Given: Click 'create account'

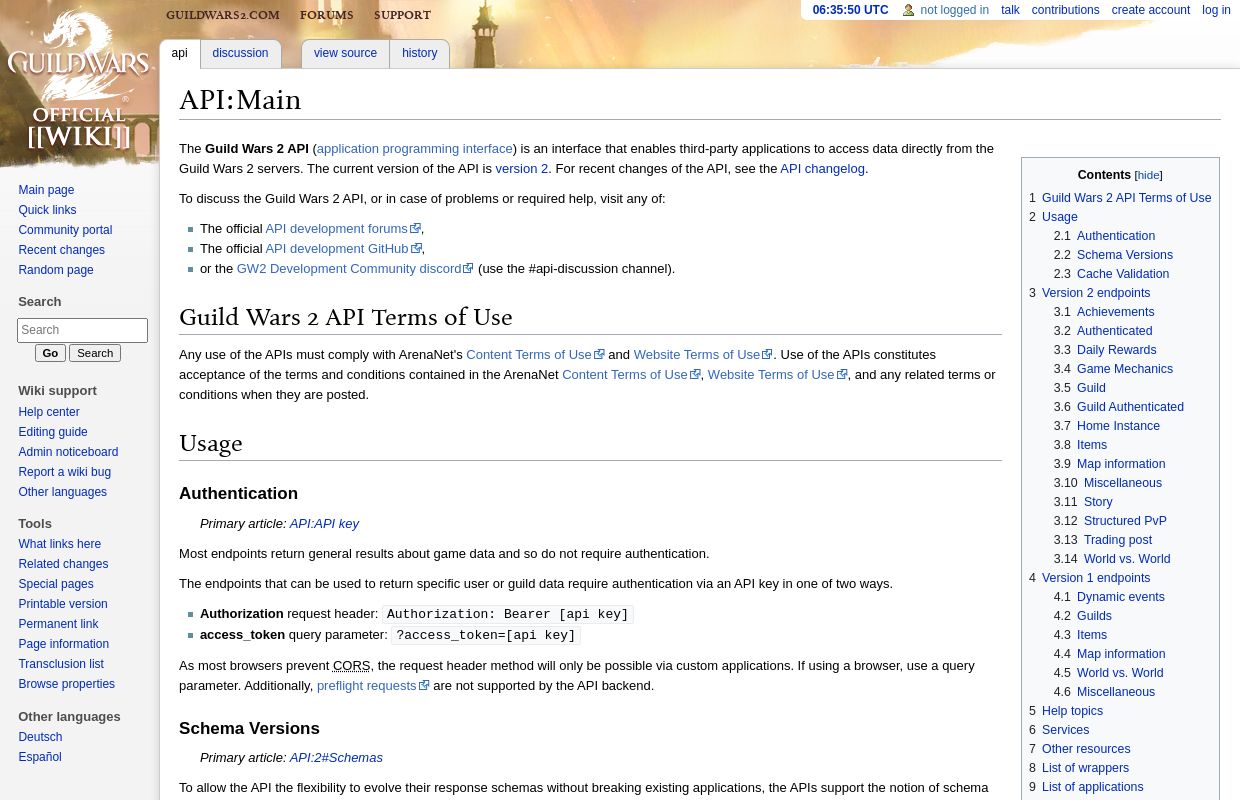Looking at the screenshot, I should 1151,10.
